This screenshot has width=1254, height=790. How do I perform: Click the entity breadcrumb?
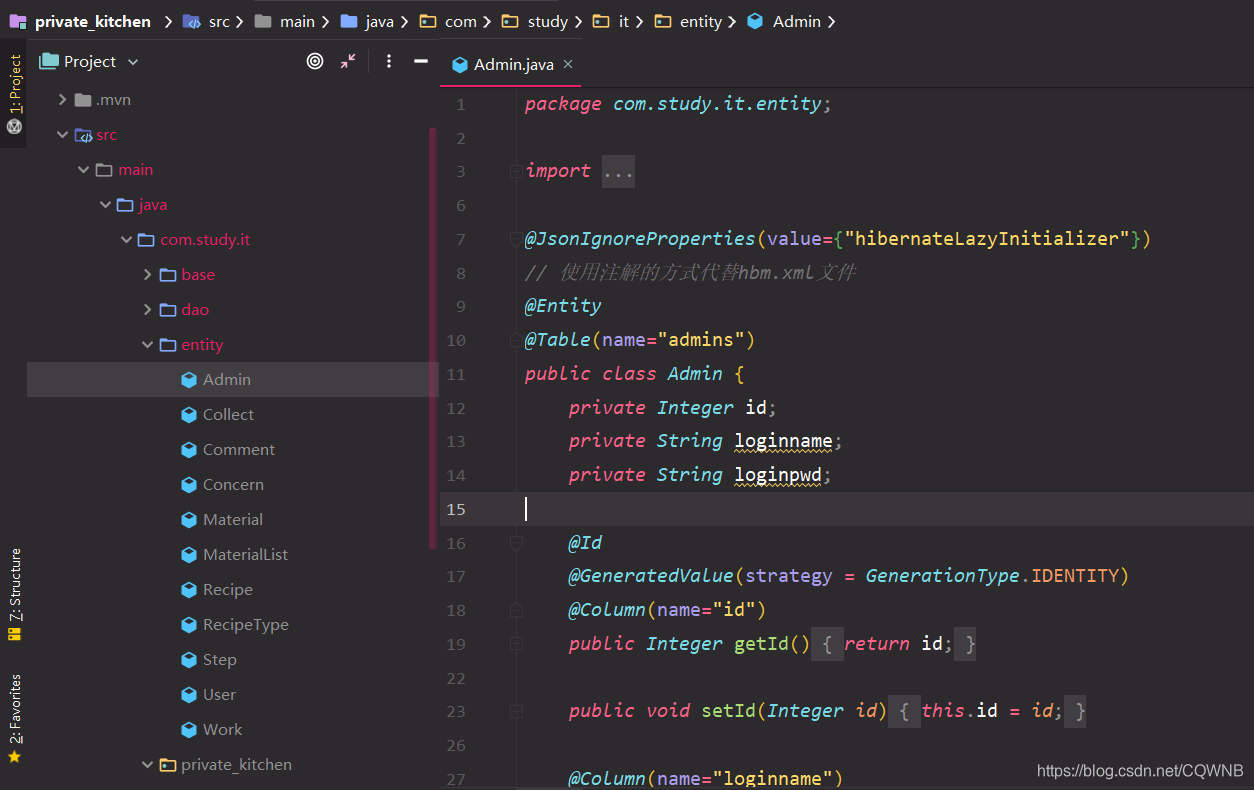pyautogui.click(x=688, y=21)
